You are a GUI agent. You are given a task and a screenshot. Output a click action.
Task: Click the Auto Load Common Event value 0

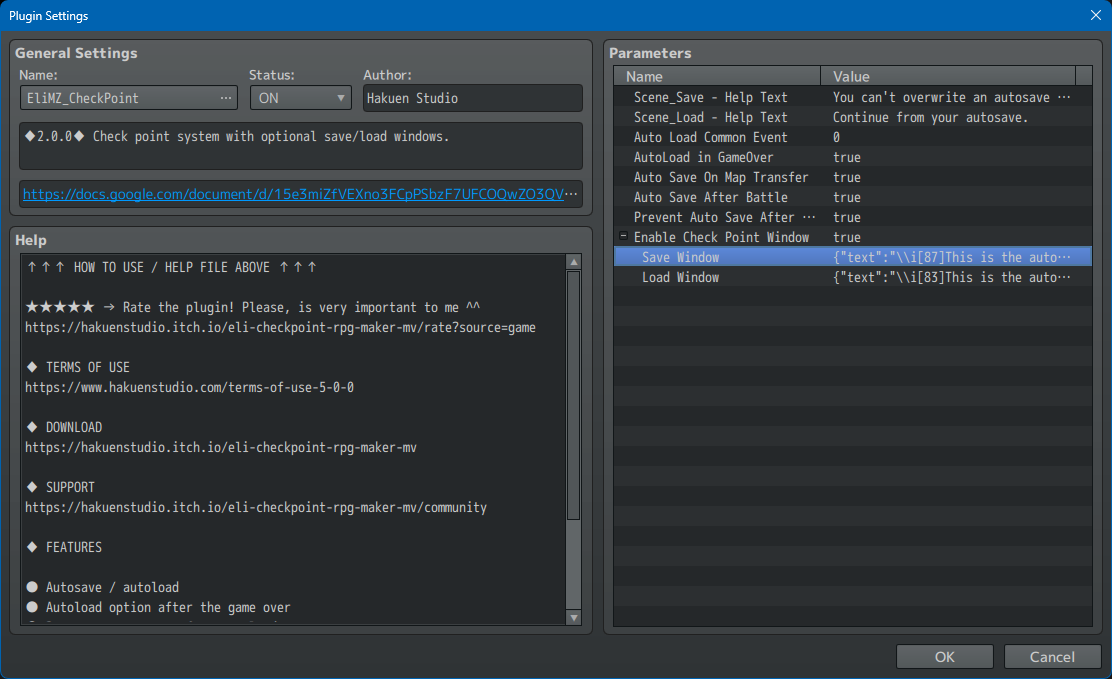coord(836,137)
